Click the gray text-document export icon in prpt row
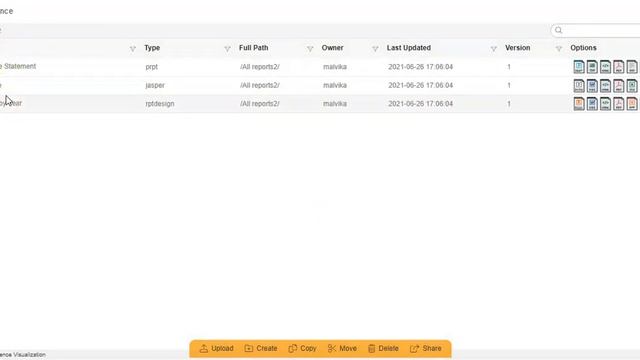Screen dimensions: 640x360 coord(632,67)
